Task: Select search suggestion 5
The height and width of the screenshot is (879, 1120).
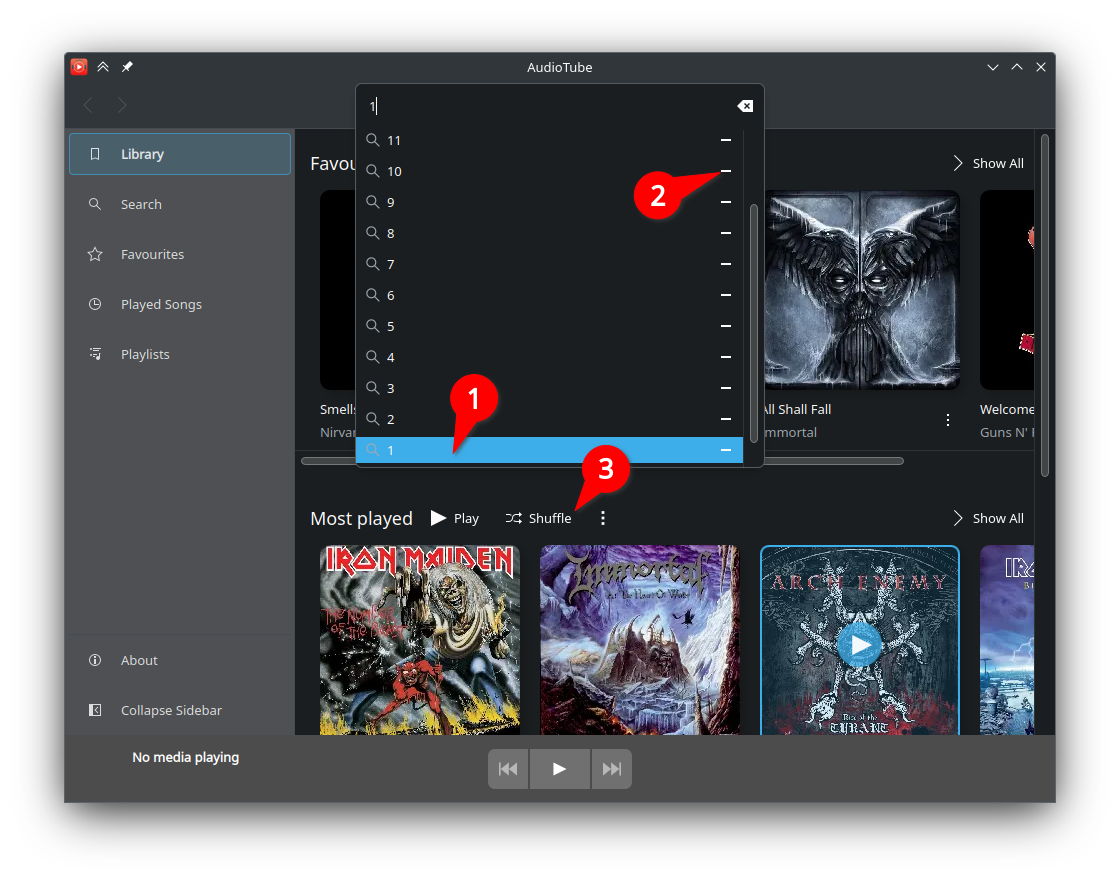Action: click(x=549, y=326)
